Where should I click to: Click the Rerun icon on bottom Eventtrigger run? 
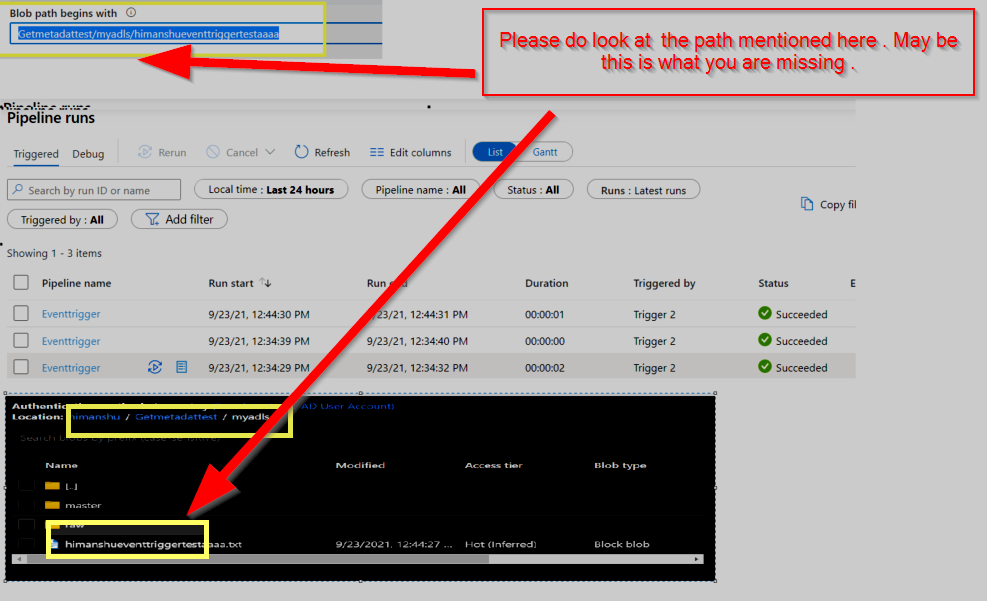click(155, 366)
